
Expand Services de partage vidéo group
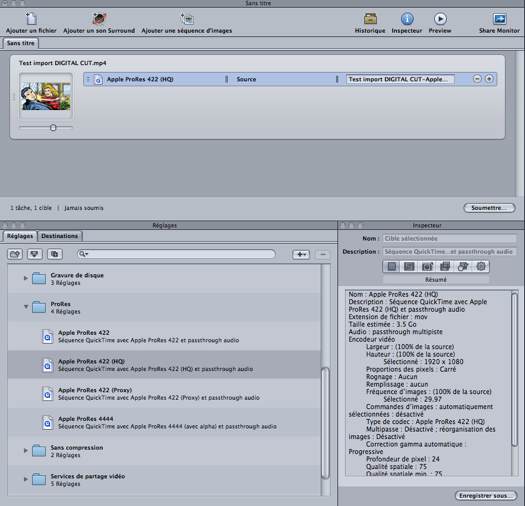[26, 479]
